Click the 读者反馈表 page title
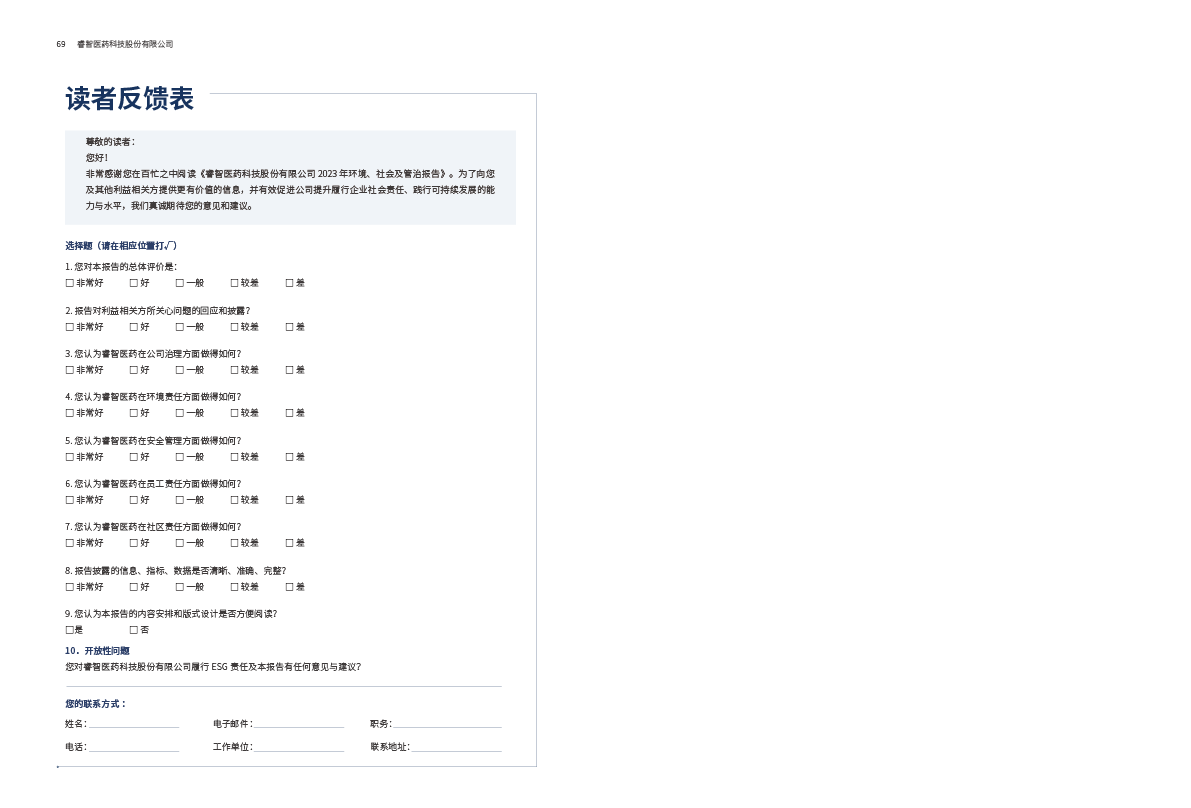This screenshot has height=808, width=1191. (x=130, y=99)
